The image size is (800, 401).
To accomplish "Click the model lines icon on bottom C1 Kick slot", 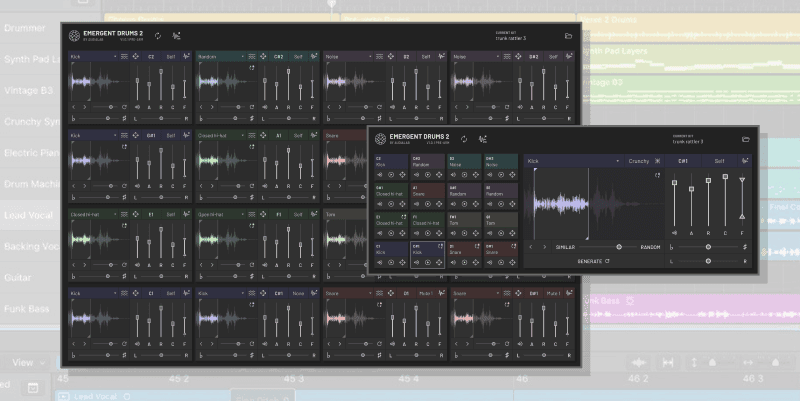I will click(x=124, y=293).
